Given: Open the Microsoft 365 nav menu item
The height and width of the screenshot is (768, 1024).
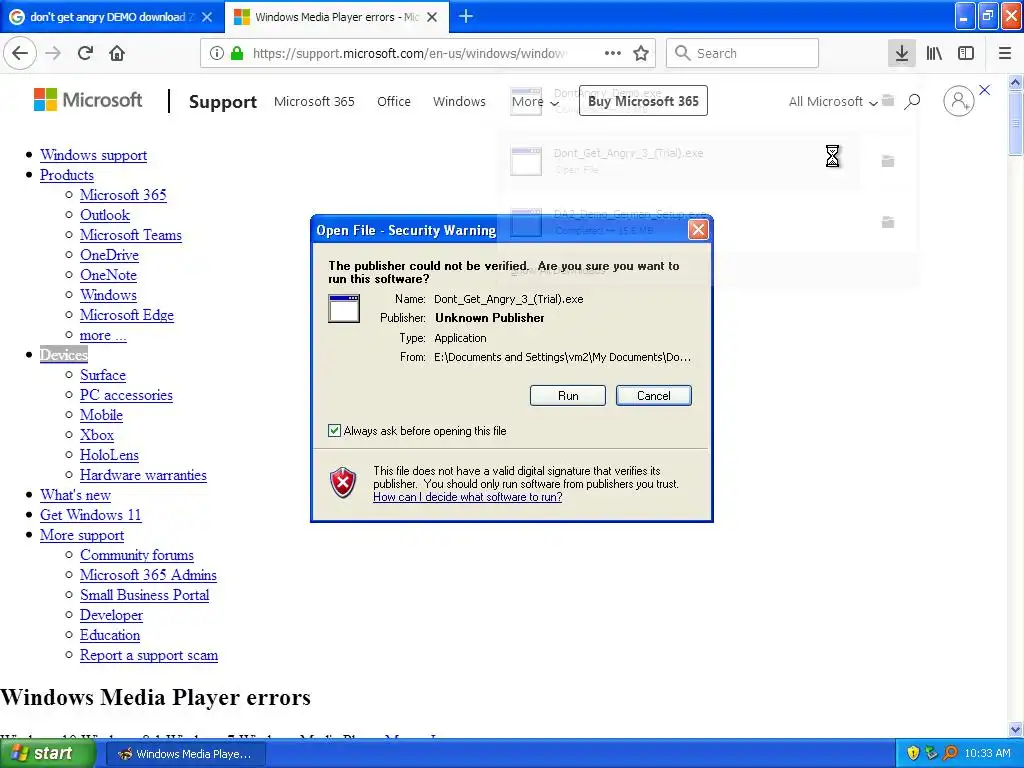Looking at the screenshot, I should coord(314,101).
